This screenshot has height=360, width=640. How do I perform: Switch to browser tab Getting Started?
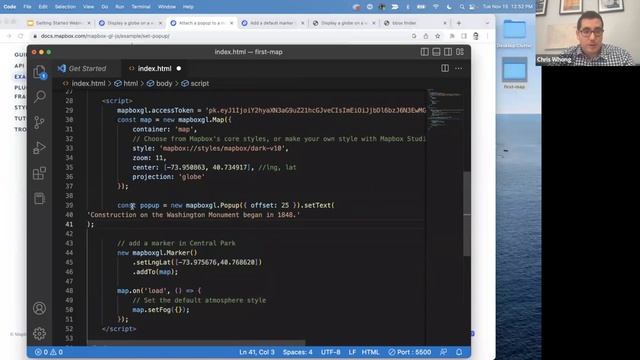59,23
